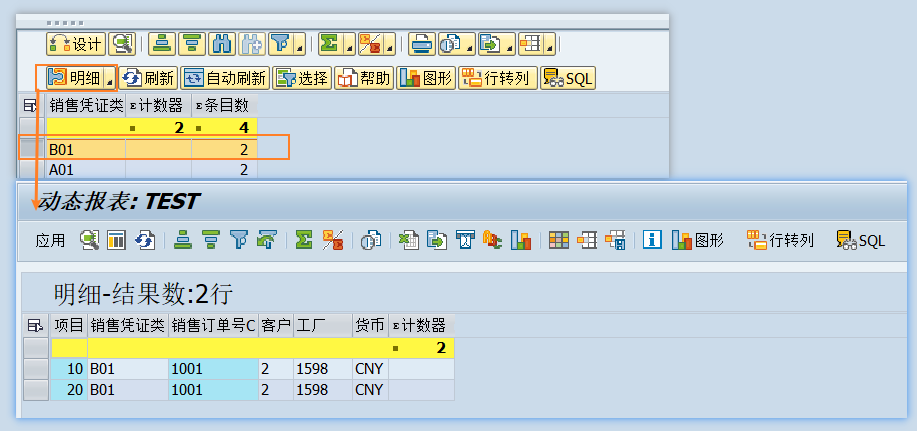Screen dimensions: 917x431
Task: Click the subtotals icon in upper toolbar
Action: click(370, 44)
